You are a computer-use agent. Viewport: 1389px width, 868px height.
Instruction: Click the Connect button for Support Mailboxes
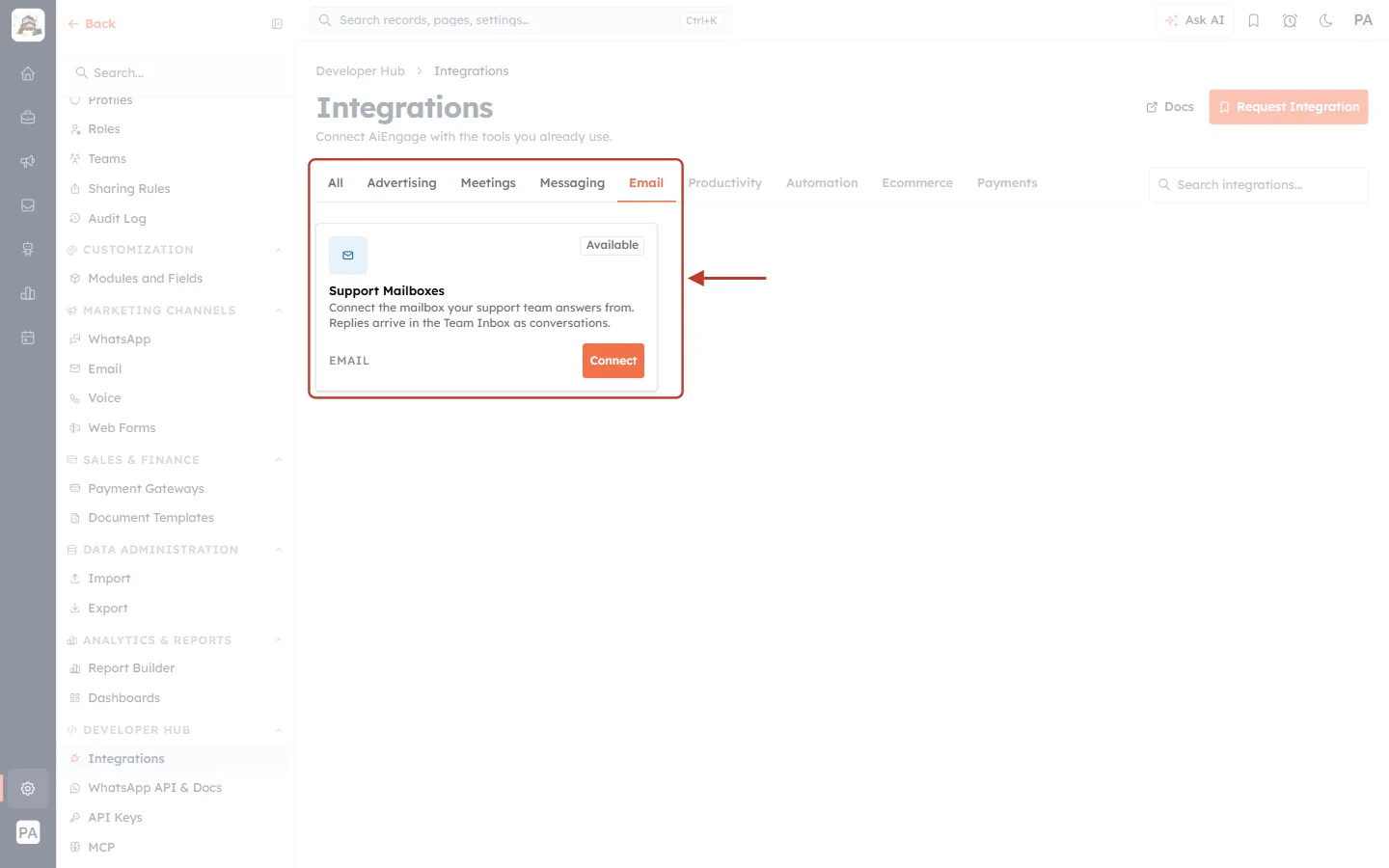point(613,361)
